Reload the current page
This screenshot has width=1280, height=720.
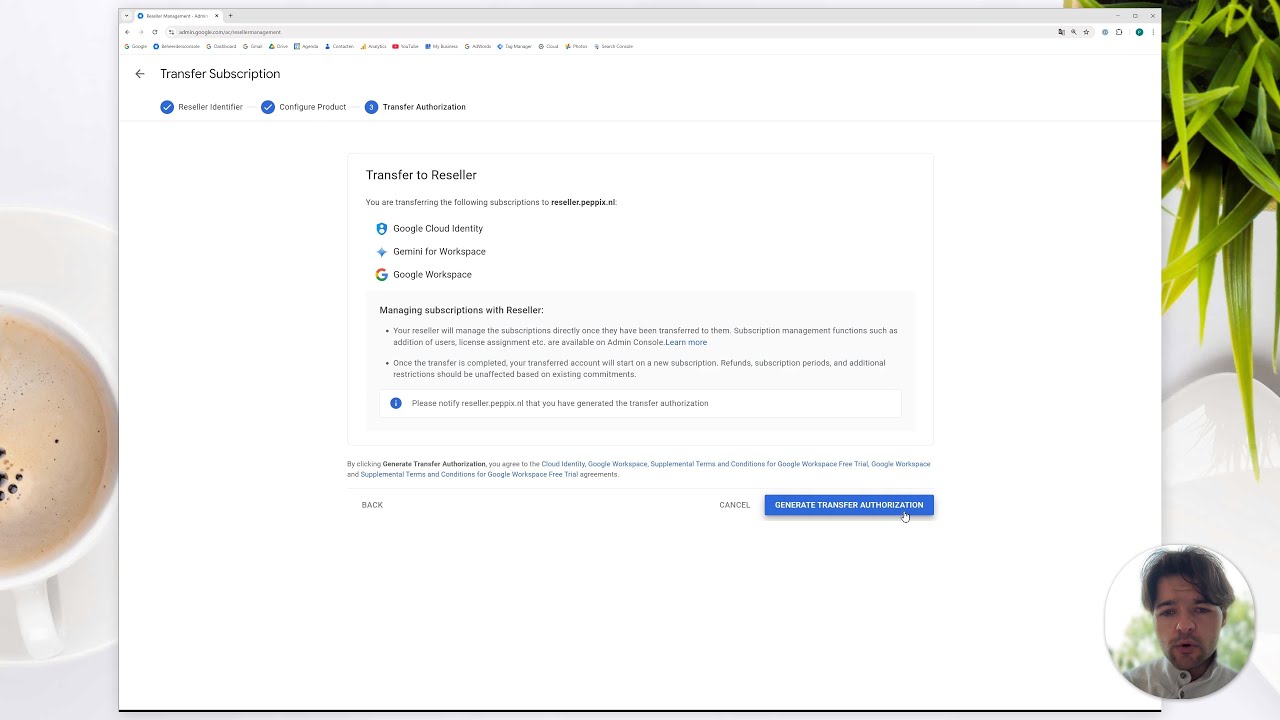(x=155, y=32)
